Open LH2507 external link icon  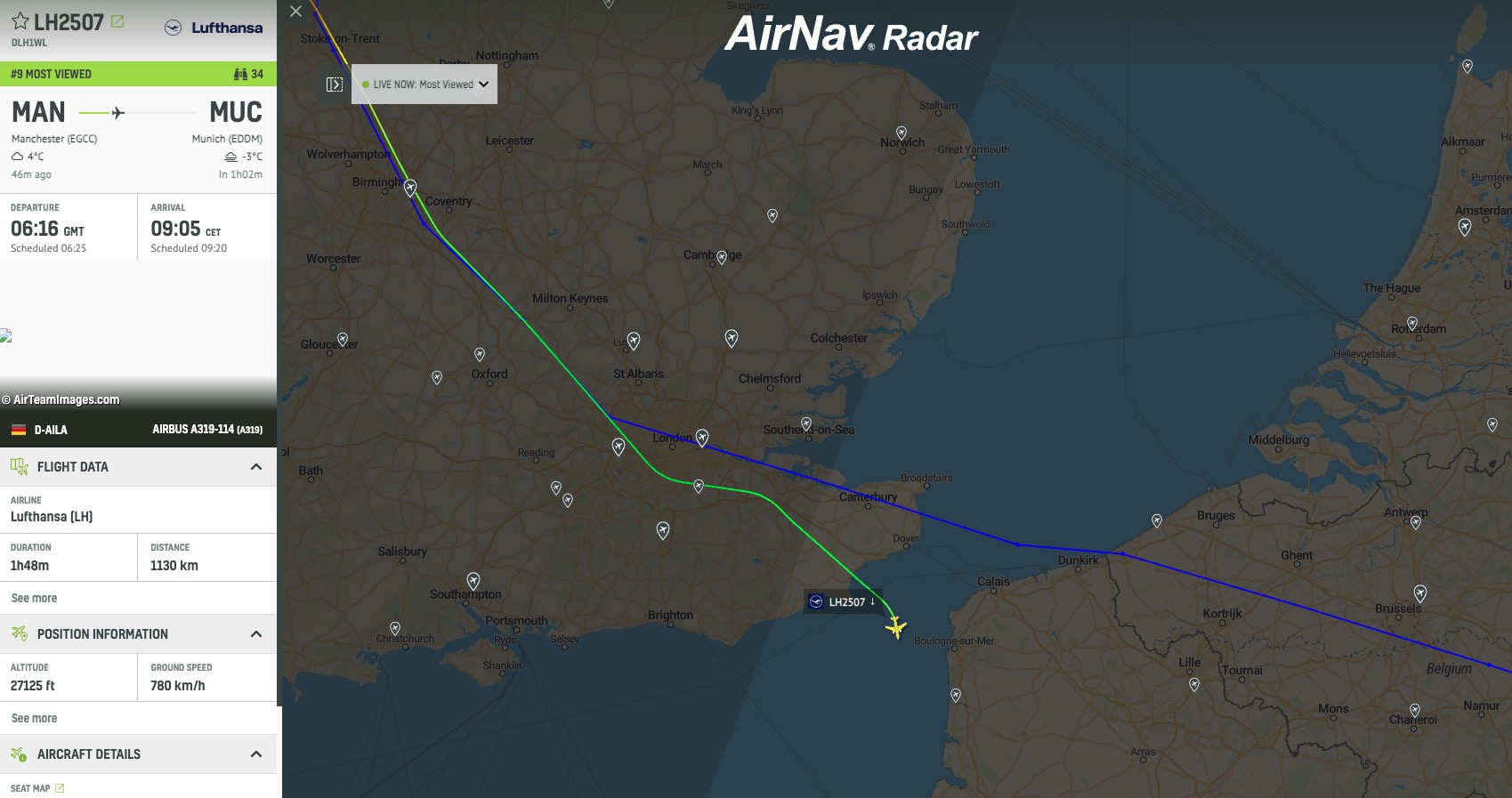pyautogui.click(x=117, y=21)
